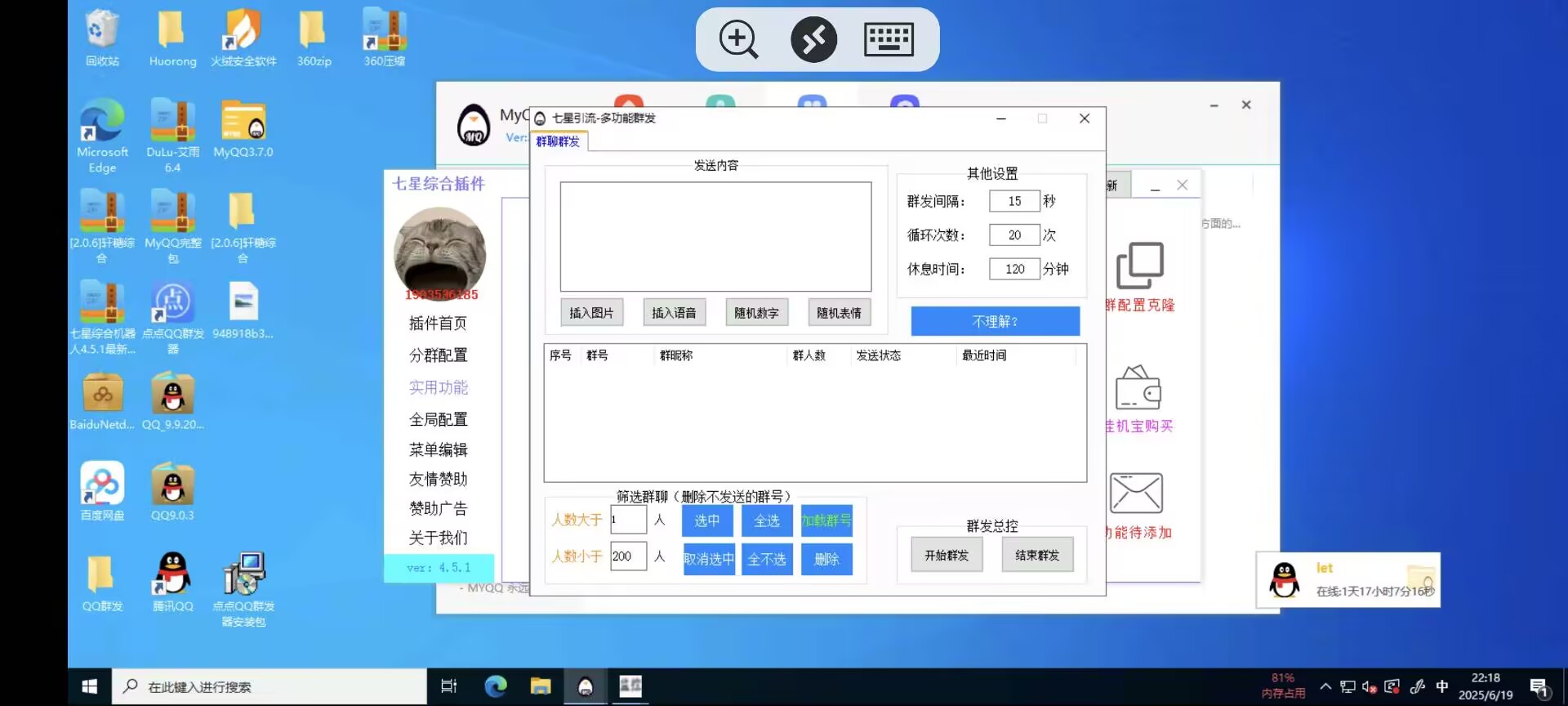Open 分群配置 in the sidebar menu
Screen dimensions: 1568x706
coord(439,355)
